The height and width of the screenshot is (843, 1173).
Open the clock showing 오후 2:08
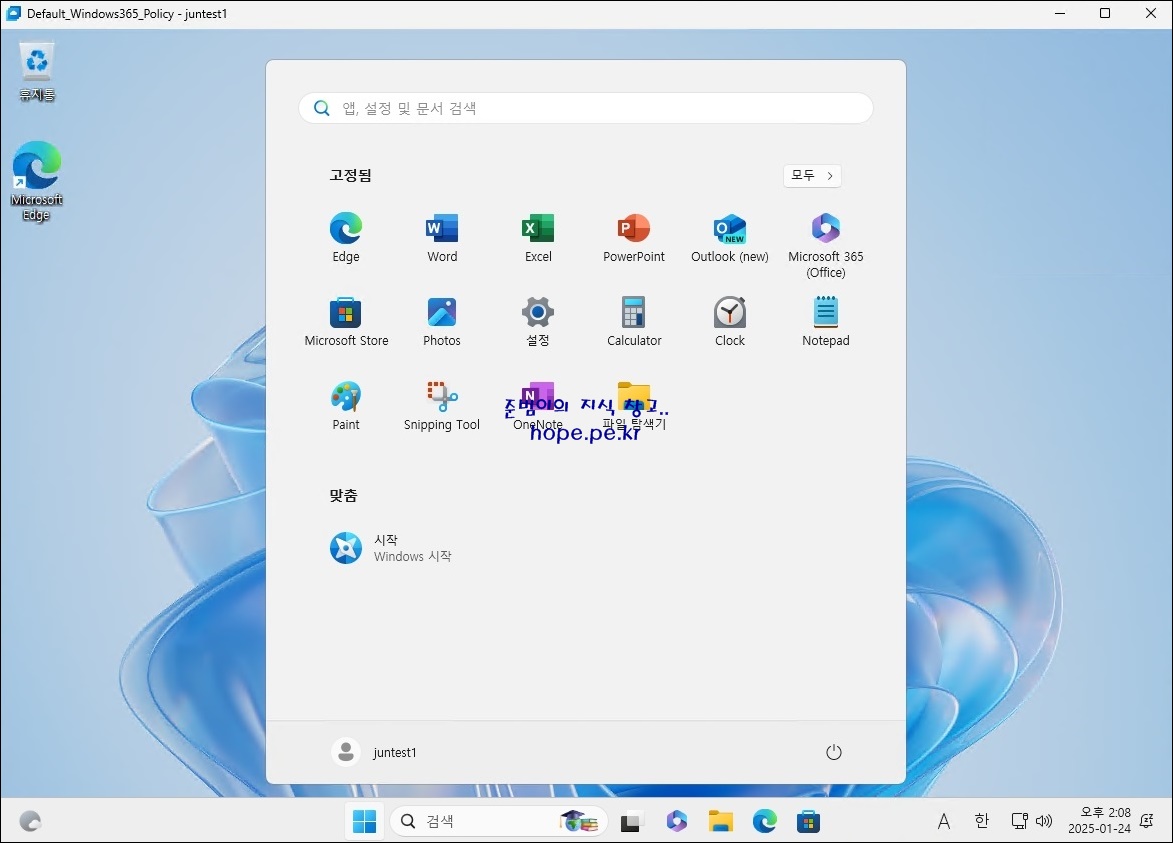coord(1100,821)
